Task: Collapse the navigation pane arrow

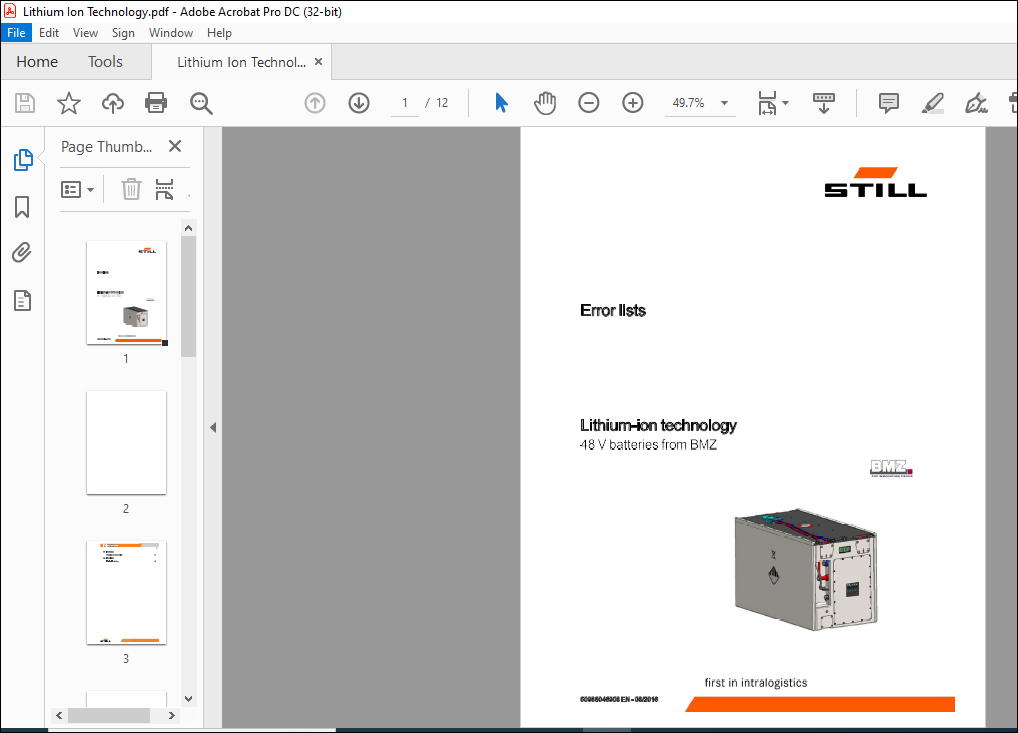Action: 213,427
